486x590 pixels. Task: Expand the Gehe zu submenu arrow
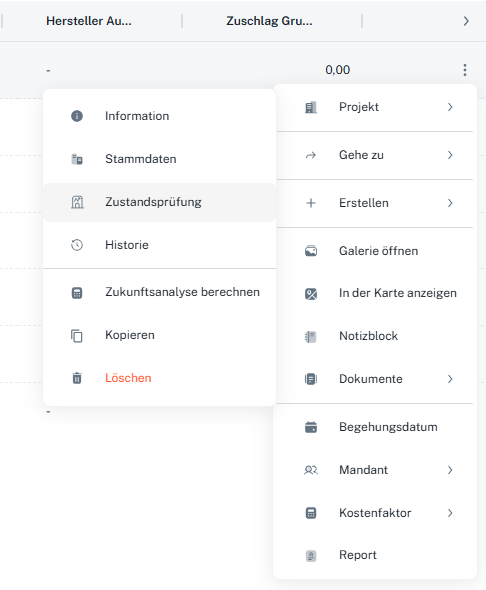pos(450,155)
